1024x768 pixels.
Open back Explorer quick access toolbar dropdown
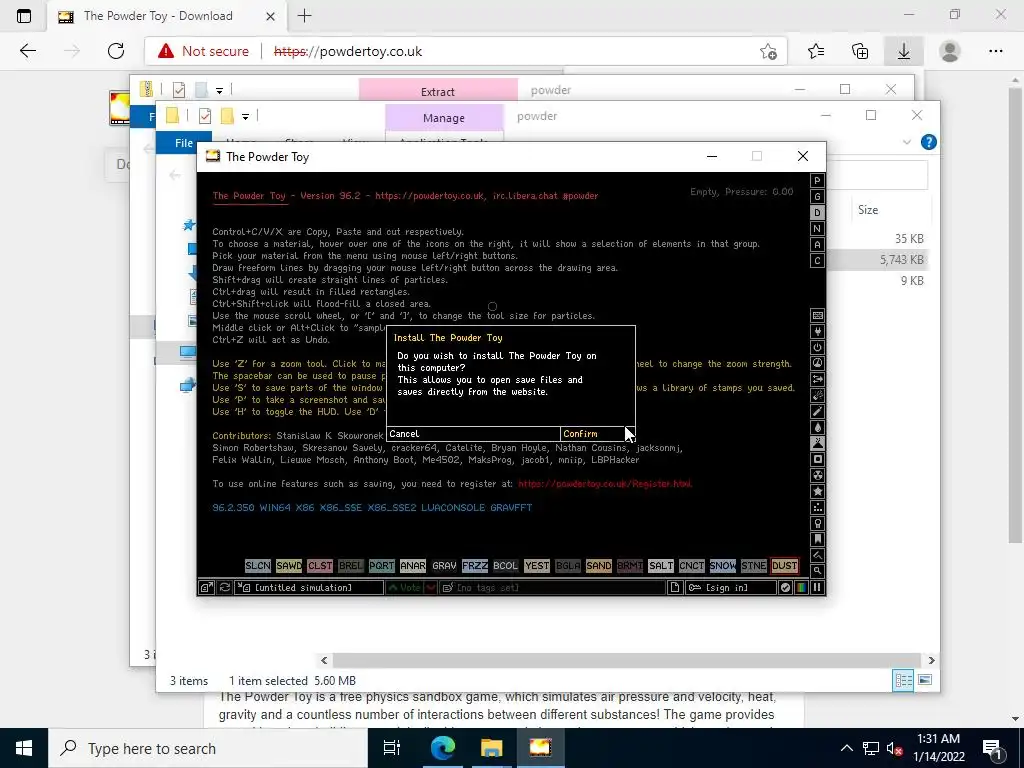click(219, 90)
